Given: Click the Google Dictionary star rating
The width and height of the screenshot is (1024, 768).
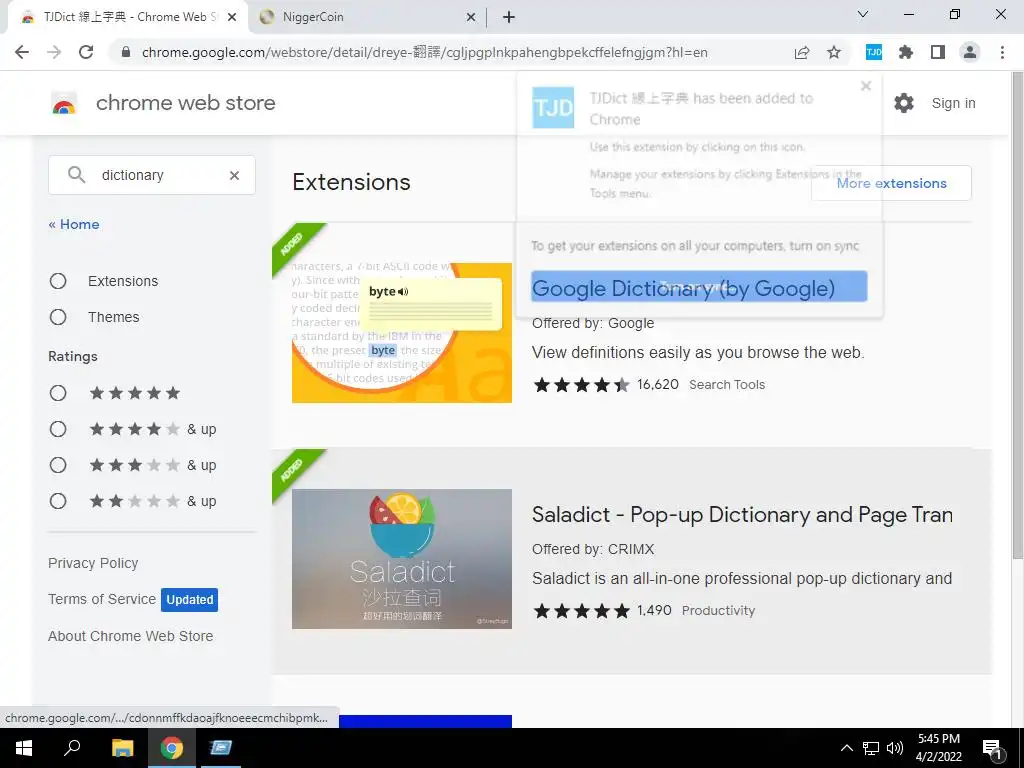Looking at the screenshot, I should (581, 385).
